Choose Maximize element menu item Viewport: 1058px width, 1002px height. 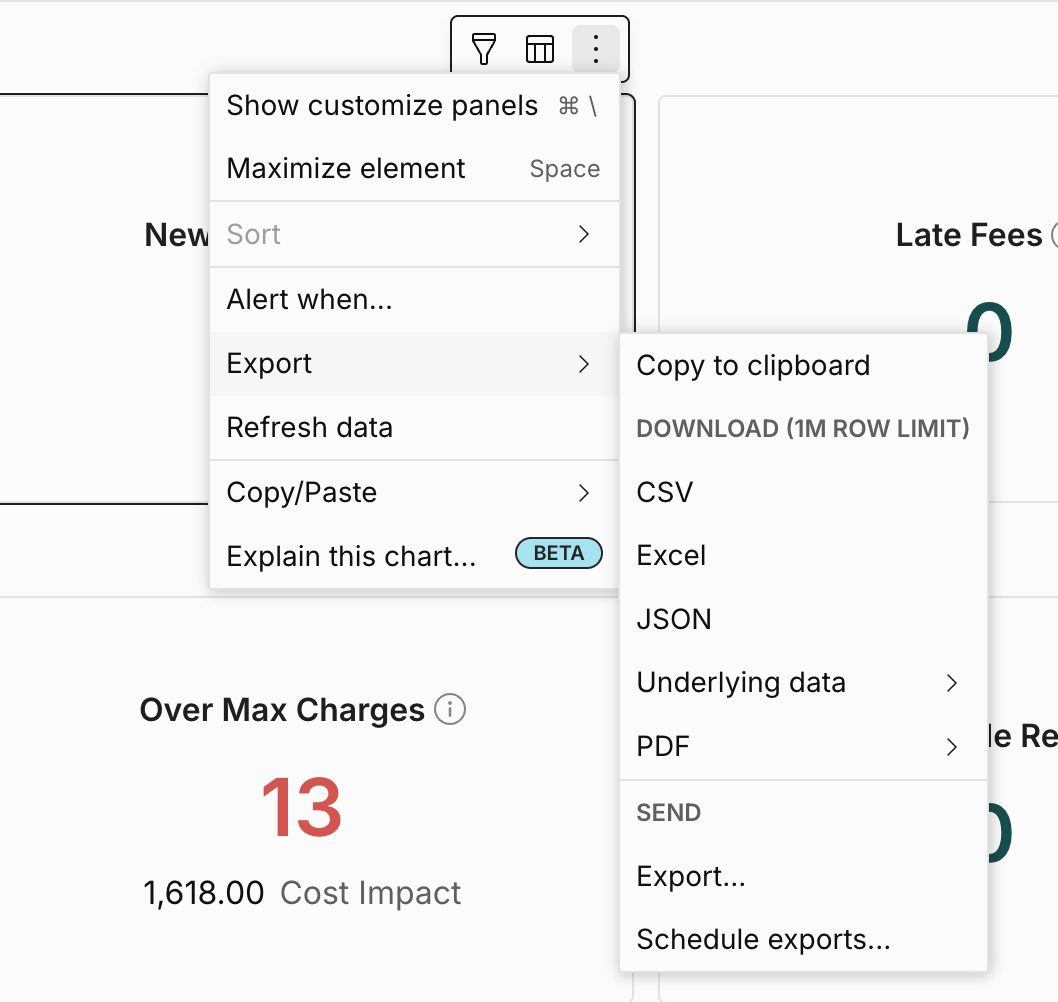point(414,168)
